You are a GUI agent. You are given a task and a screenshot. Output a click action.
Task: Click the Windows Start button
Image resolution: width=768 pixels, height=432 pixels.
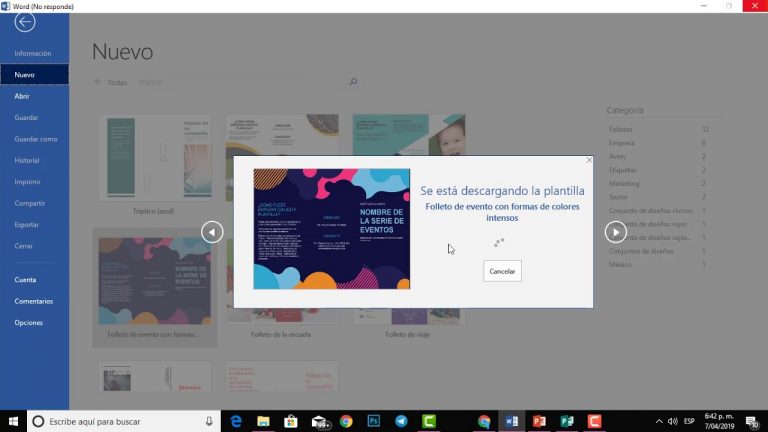click(13, 421)
